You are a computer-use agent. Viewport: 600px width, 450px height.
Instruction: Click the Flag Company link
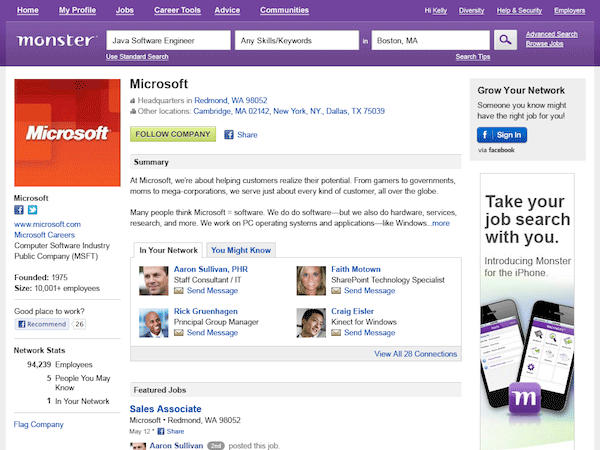click(x=39, y=424)
